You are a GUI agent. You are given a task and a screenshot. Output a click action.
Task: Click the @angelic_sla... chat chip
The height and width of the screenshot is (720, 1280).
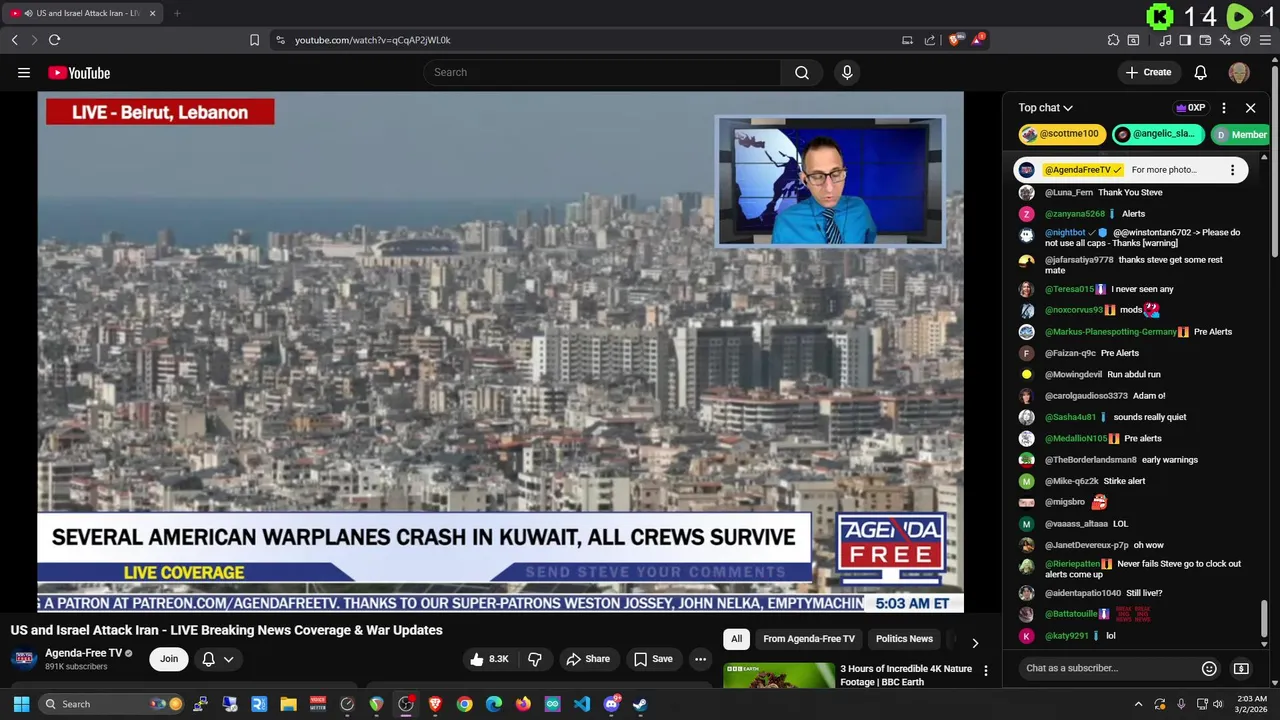(1158, 134)
